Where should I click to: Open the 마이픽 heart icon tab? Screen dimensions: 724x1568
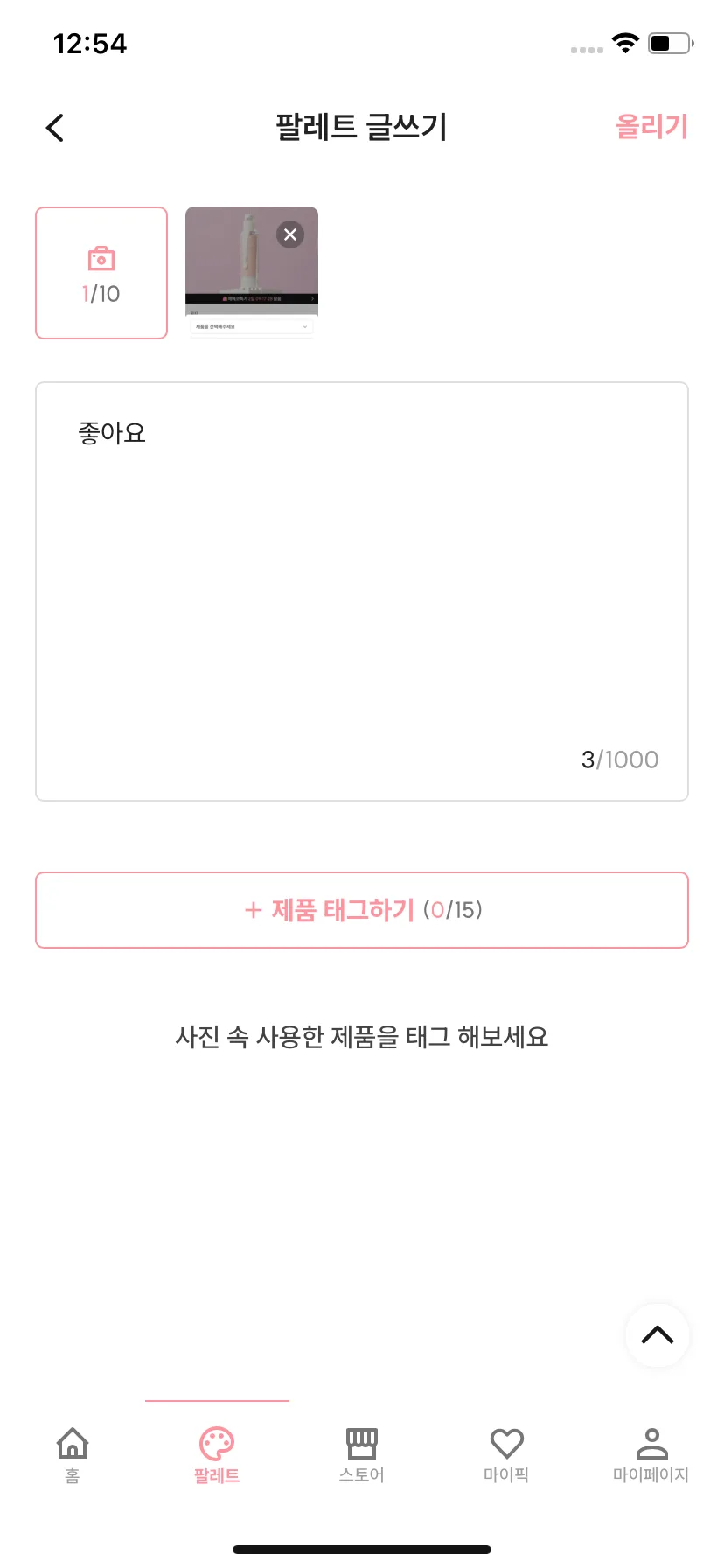tap(506, 1455)
